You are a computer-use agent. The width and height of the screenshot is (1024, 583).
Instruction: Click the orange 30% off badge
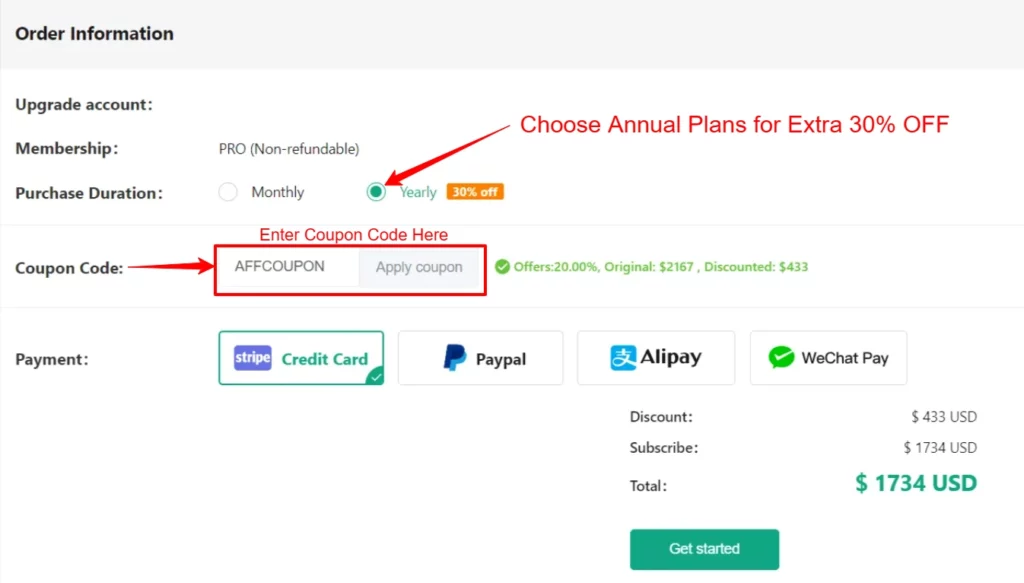tap(475, 192)
